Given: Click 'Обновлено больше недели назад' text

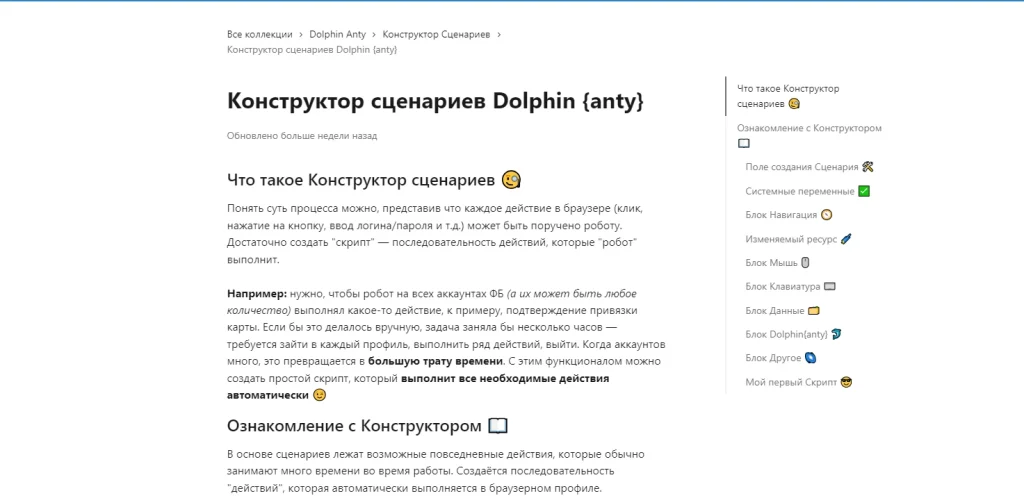Looking at the screenshot, I should tap(302, 136).
